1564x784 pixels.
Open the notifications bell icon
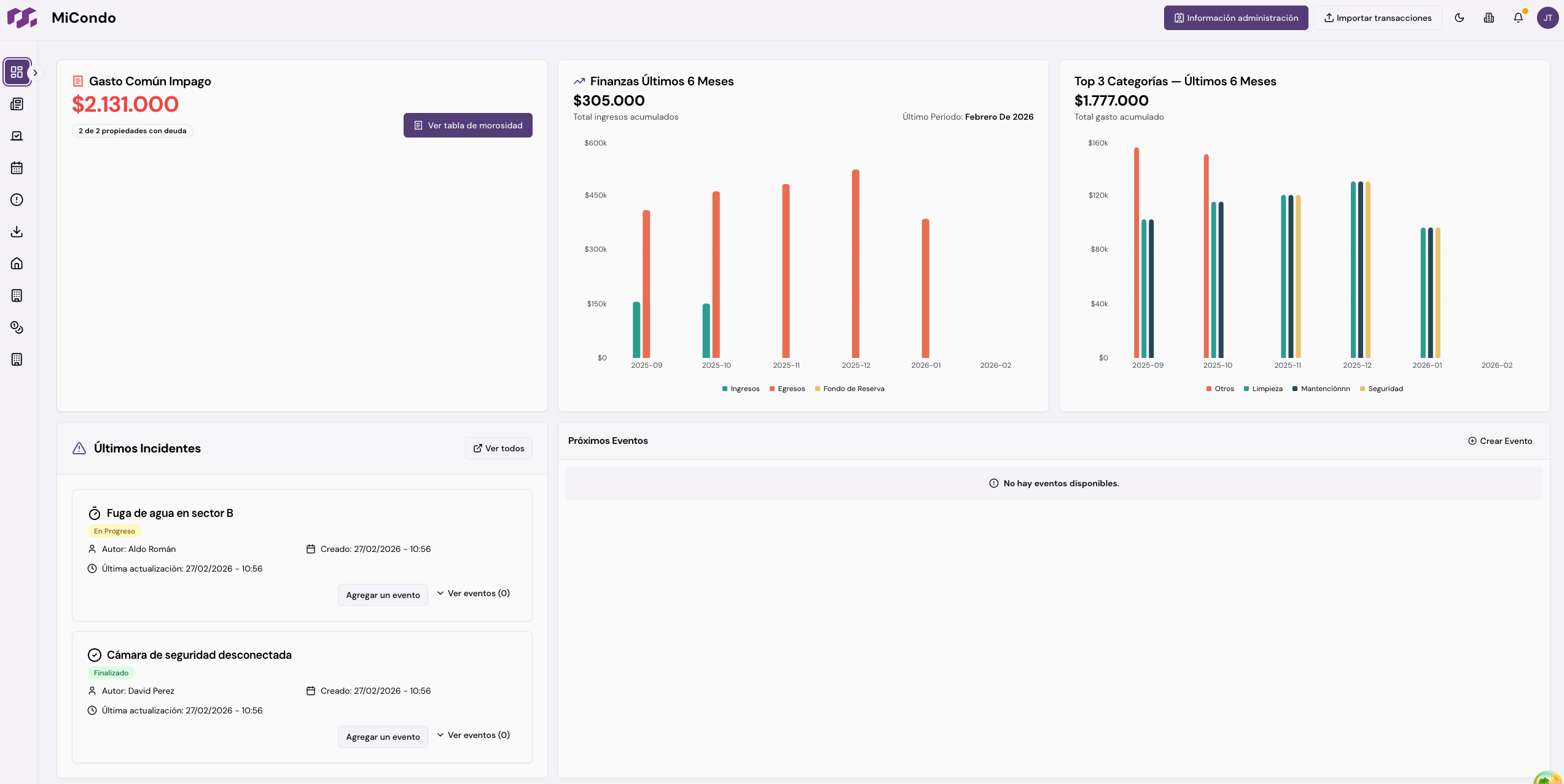pyautogui.click(x=1518, y=18)
